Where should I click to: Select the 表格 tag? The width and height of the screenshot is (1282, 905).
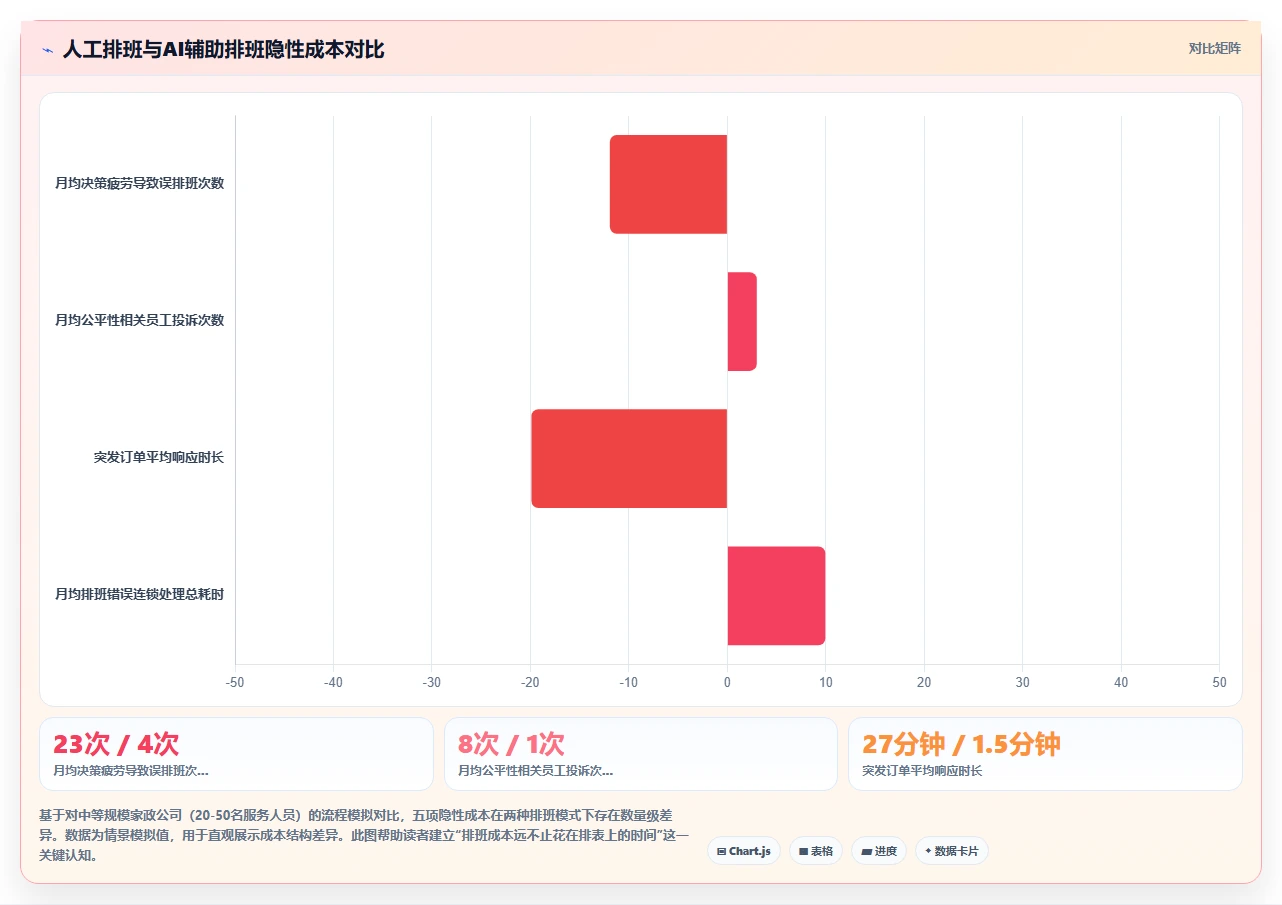click(816, 851)
